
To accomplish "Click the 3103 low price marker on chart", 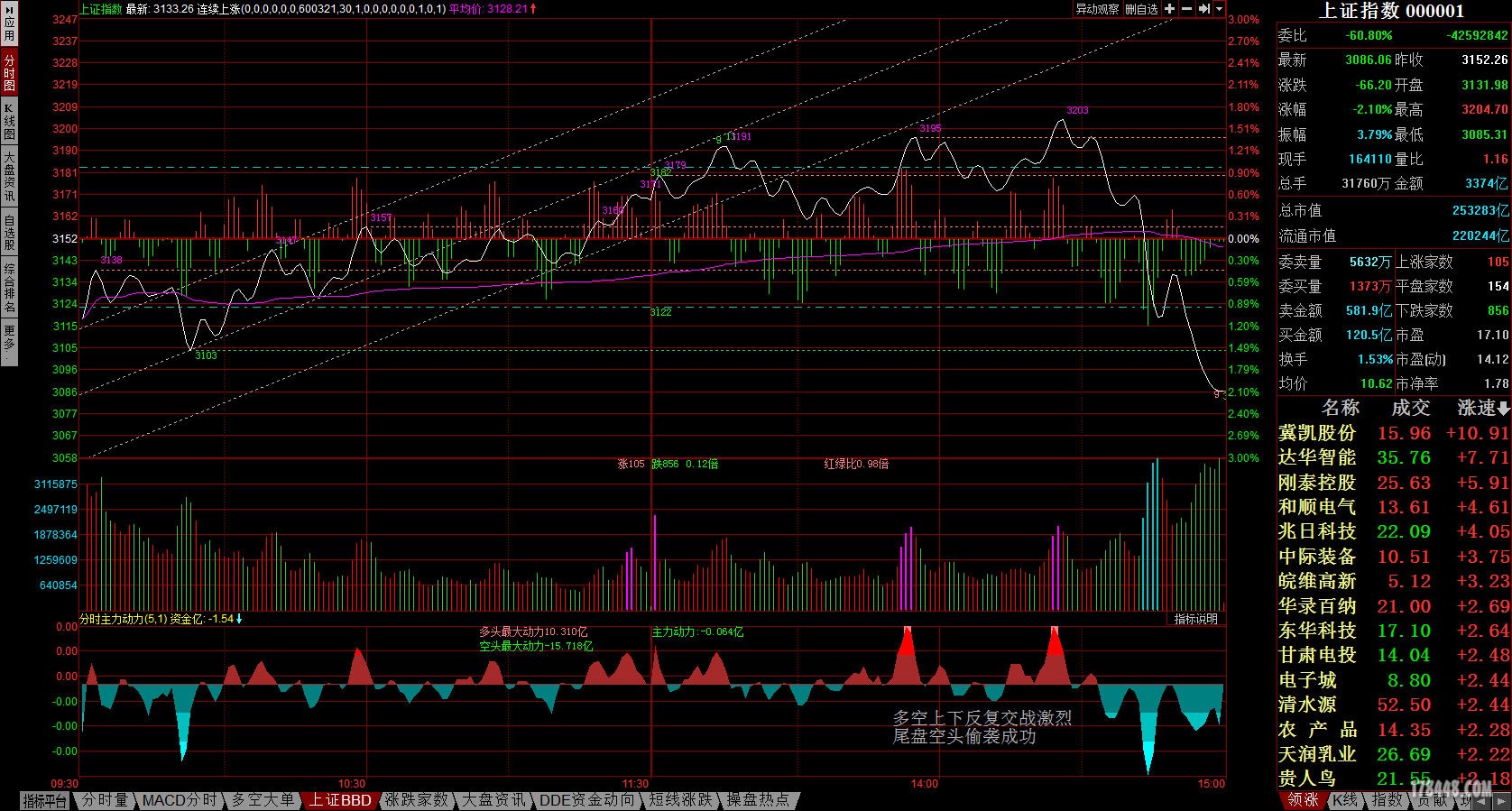I will point(206,355).
